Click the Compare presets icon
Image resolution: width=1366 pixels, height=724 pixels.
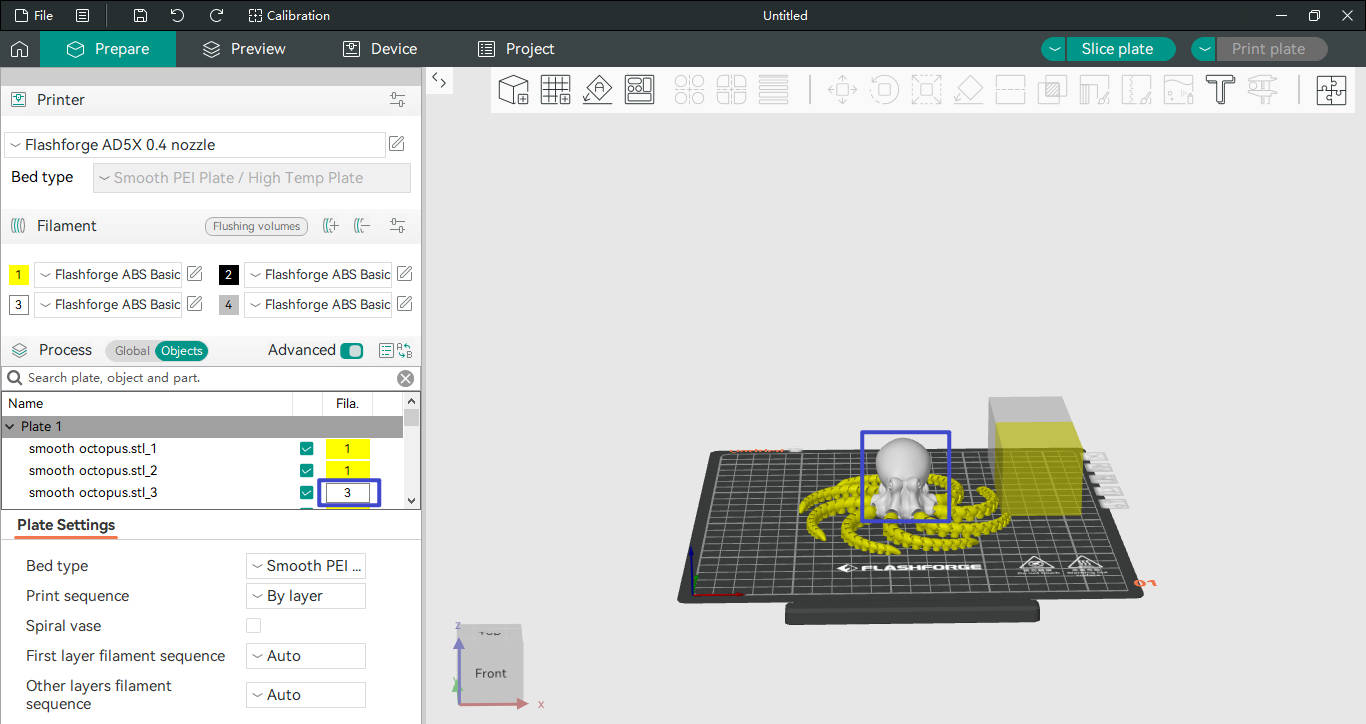click(404, 351)
